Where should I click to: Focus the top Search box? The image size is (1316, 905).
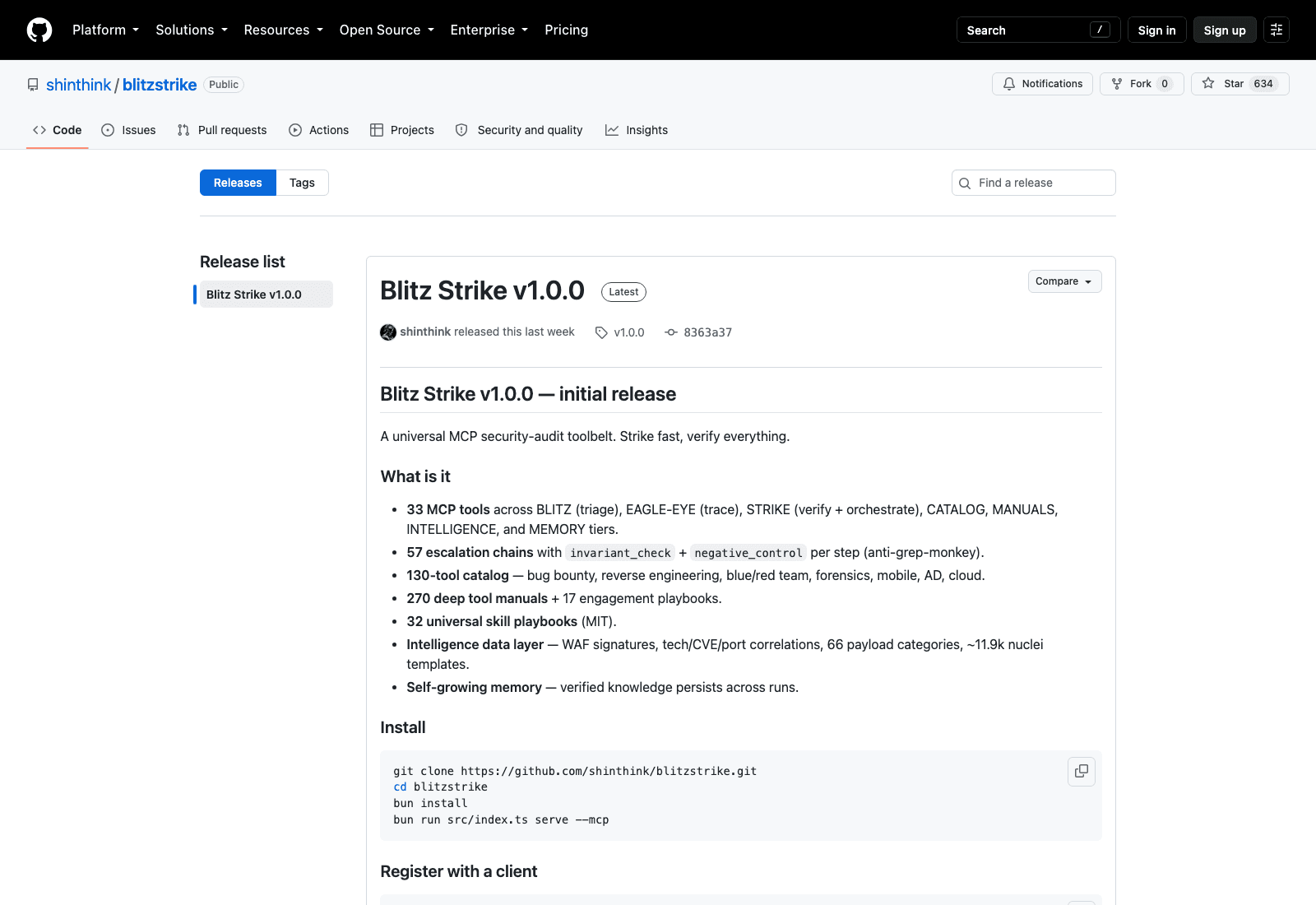[x=1038, y=30]
